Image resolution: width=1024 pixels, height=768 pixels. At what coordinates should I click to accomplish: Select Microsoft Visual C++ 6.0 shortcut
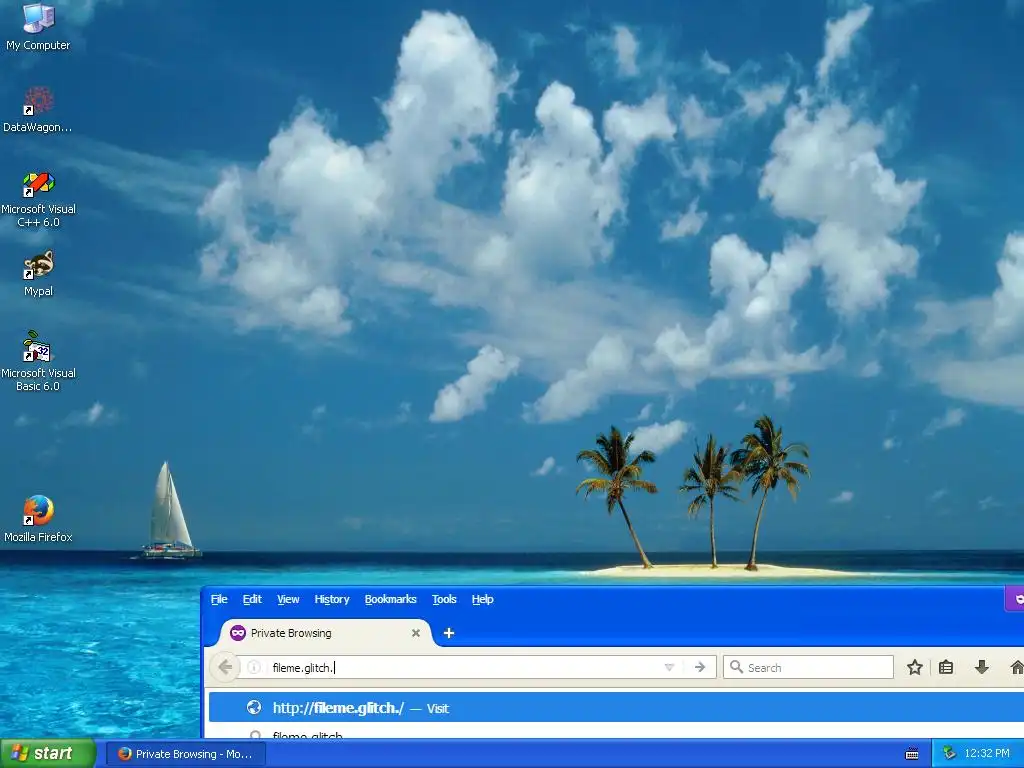point(38,199)
